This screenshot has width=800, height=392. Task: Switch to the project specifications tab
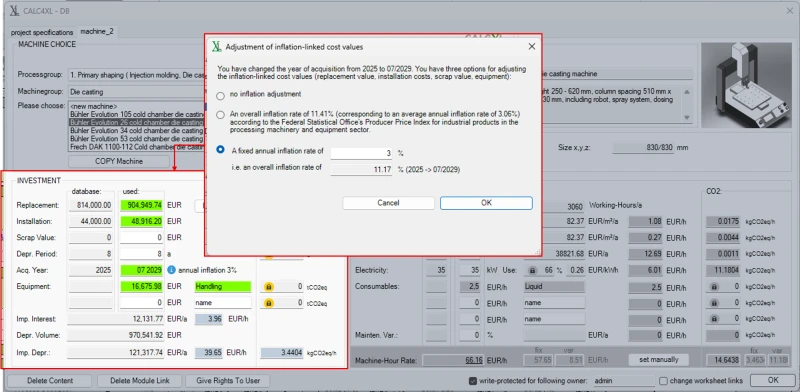42,32
